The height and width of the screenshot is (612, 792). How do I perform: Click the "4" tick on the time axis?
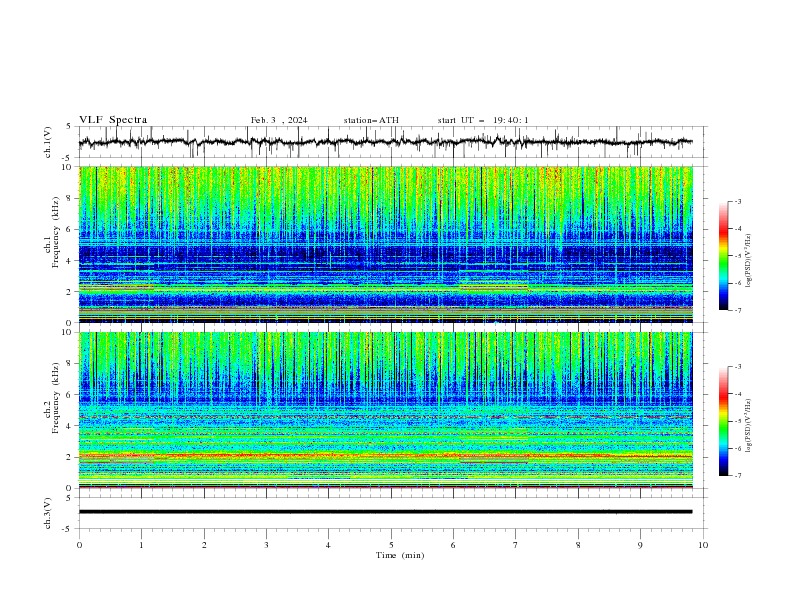329,545
